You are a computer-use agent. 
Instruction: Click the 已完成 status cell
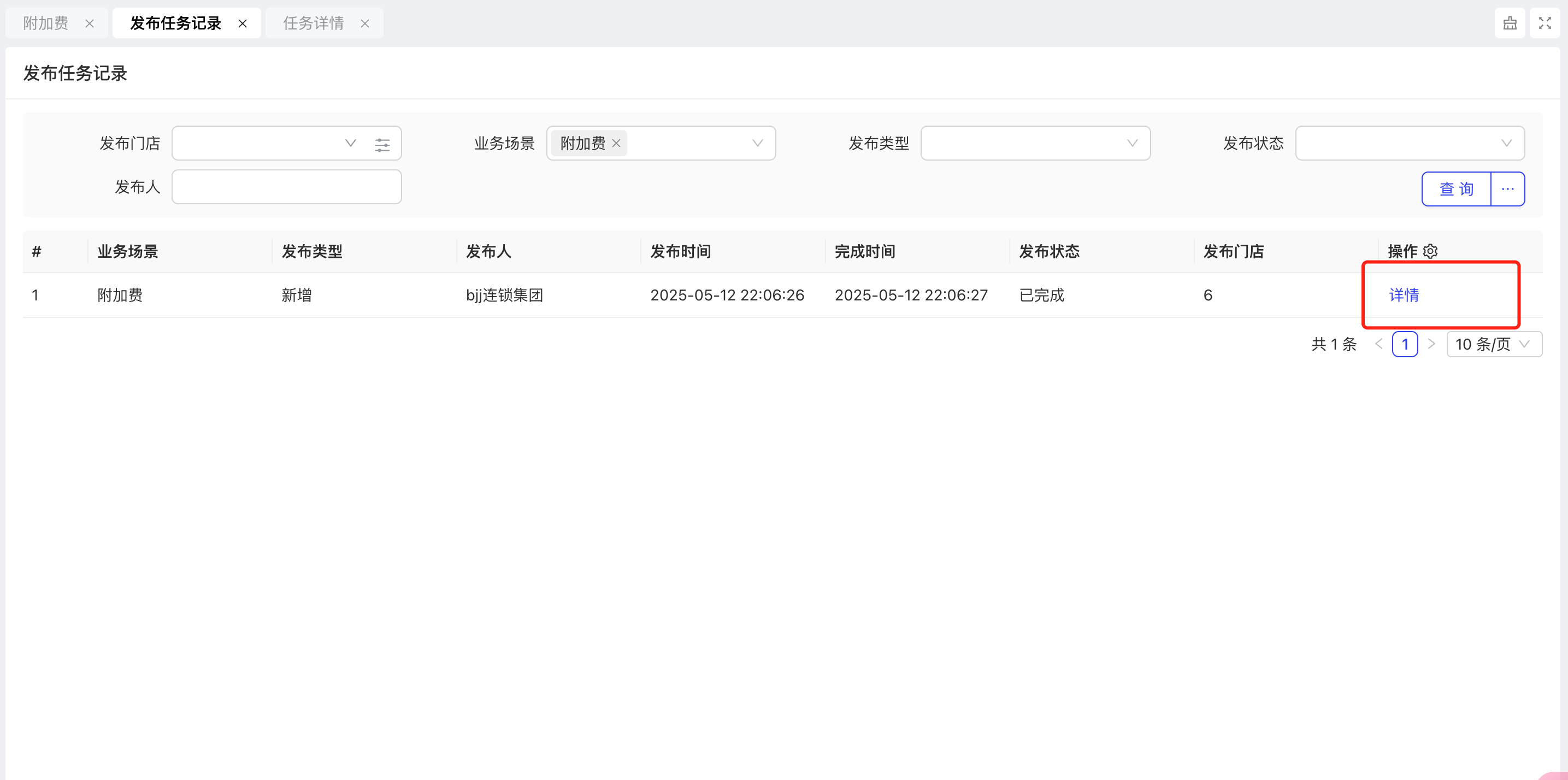pyautogui.click(x=1041, y=295)
